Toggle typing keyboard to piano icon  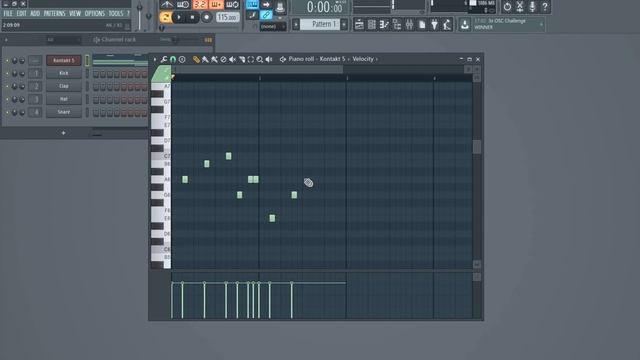pos(253,5)
